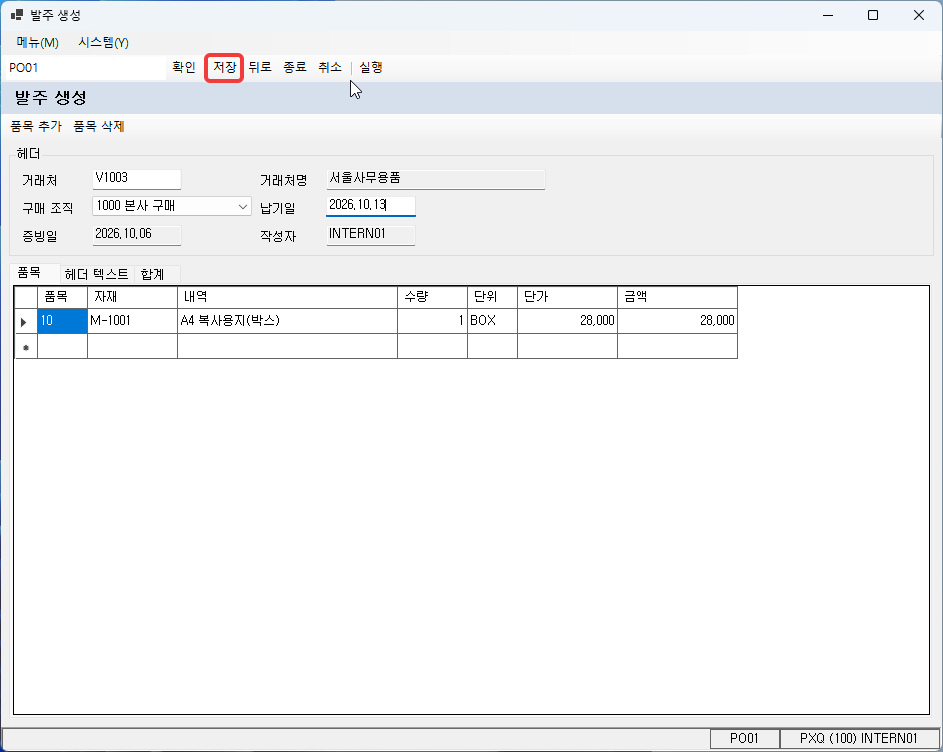Click the empty 자재 cell in new row
This screenshot has width=943, height=752.
click(x=132, y=347)
